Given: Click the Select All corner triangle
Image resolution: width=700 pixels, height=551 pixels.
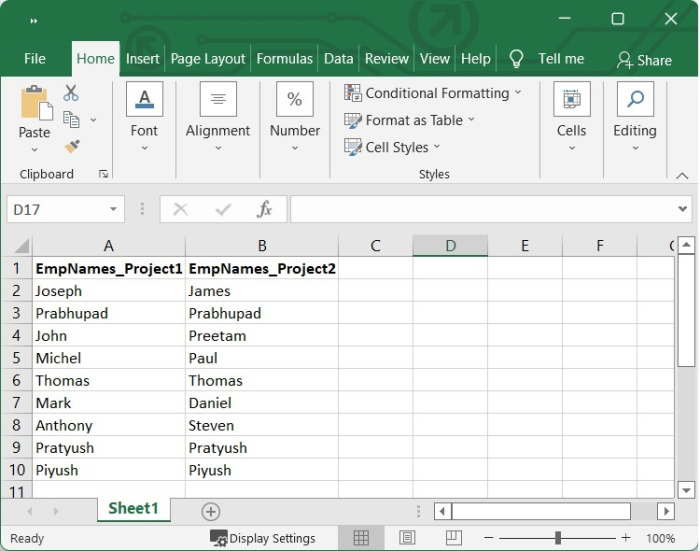Looking at the screenshot, I should pyautogui.click(x=21, y=246).
